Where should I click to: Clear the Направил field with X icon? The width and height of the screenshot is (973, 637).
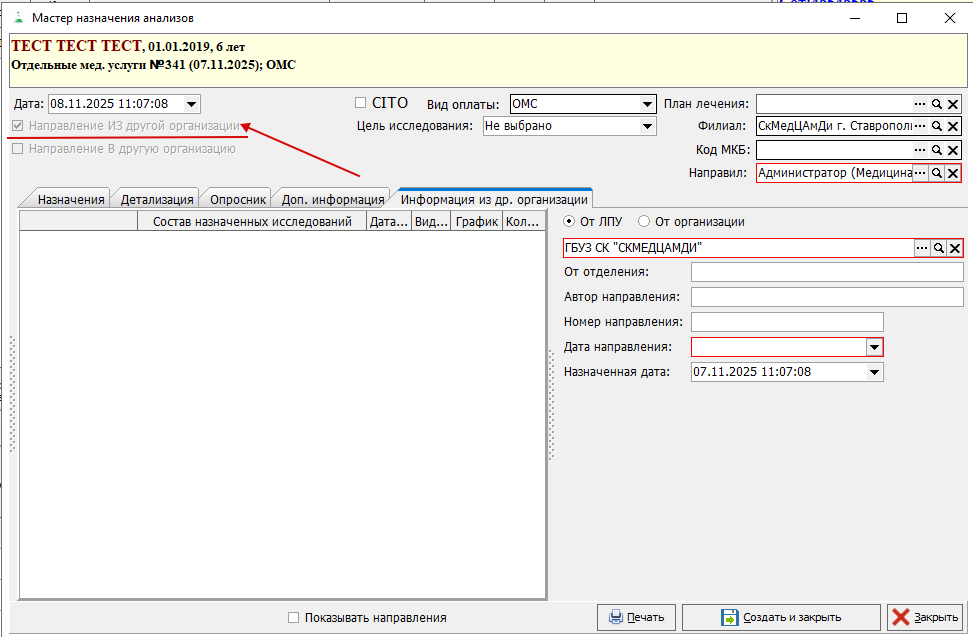tap(953, 173)
